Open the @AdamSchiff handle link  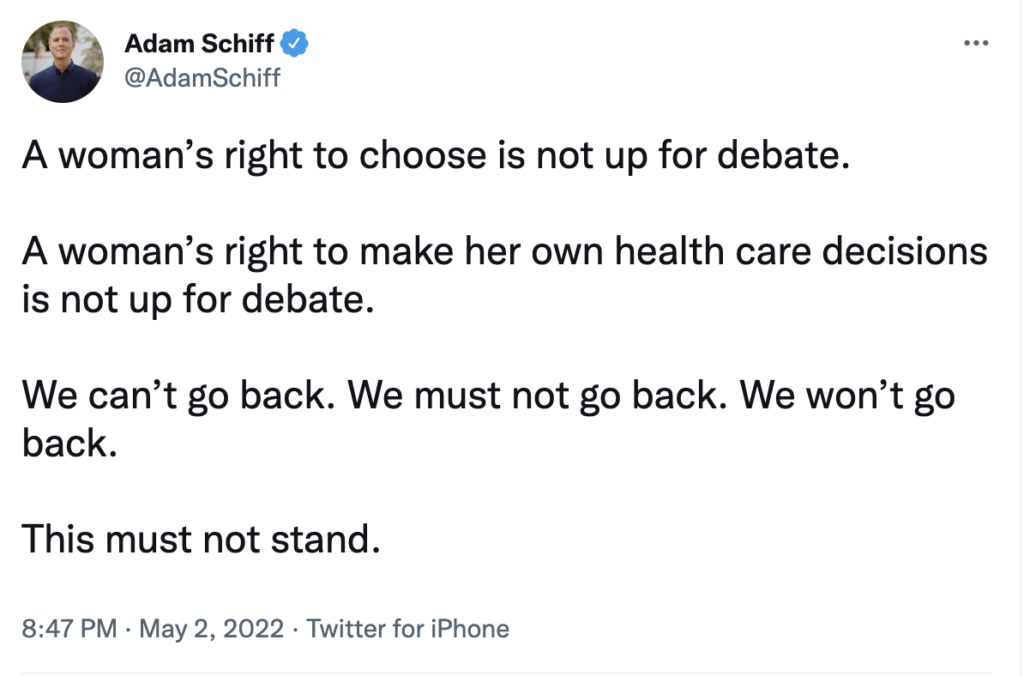point(201,78)
